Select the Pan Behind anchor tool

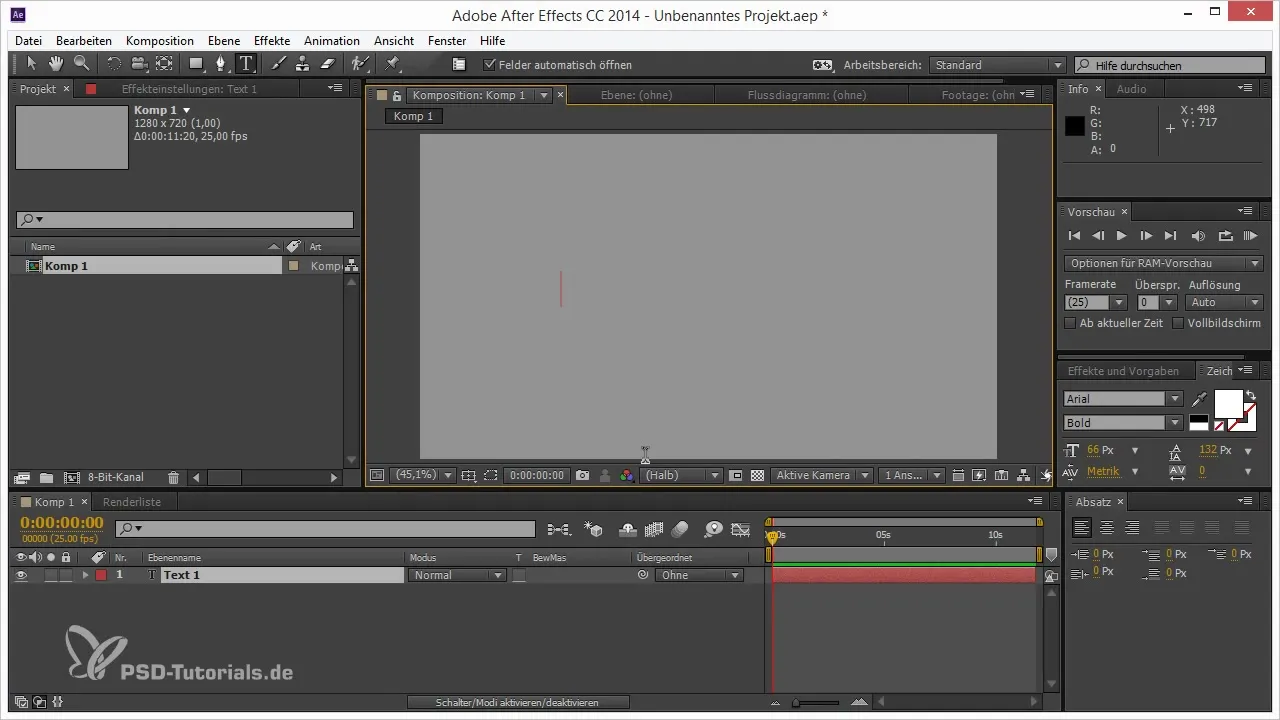point(164,64)
